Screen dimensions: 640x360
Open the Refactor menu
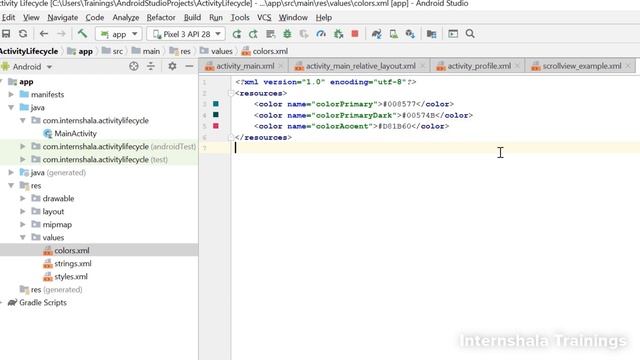tap(161, 18)
